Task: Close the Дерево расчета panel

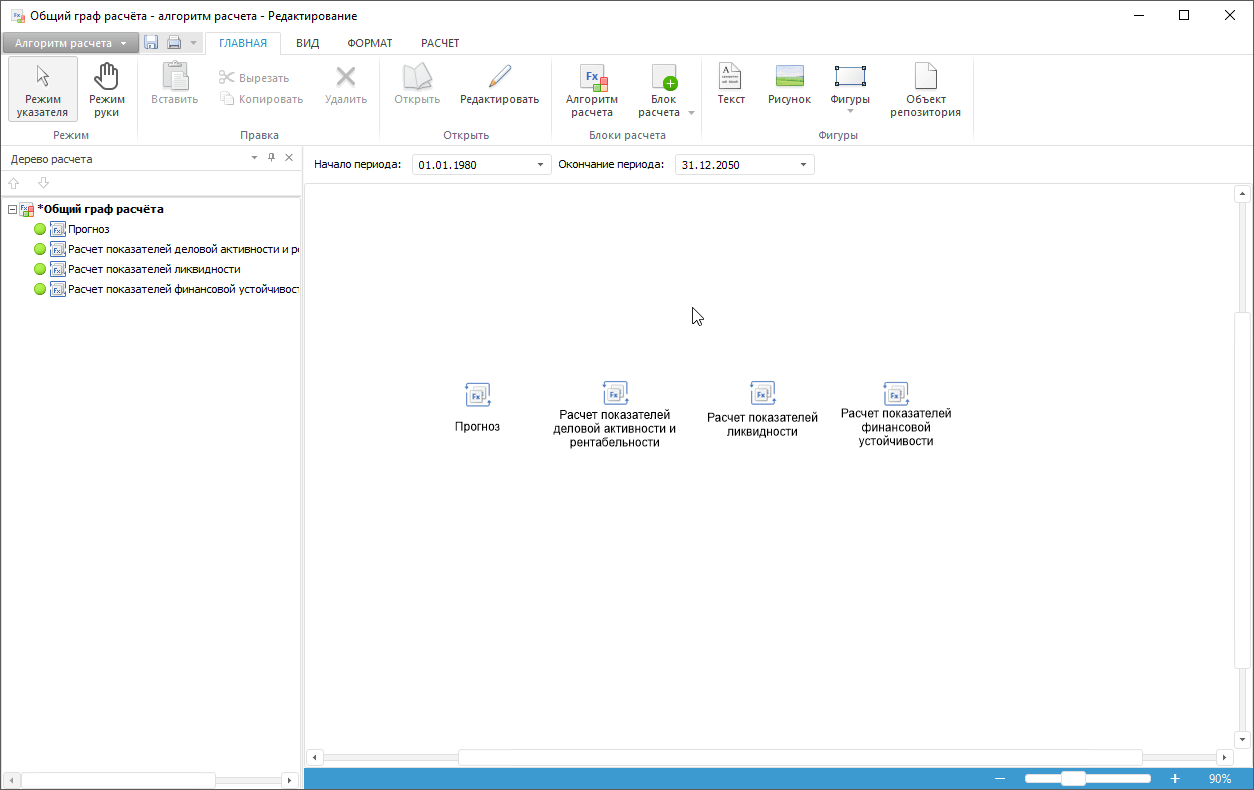Action: coord(289,158)
